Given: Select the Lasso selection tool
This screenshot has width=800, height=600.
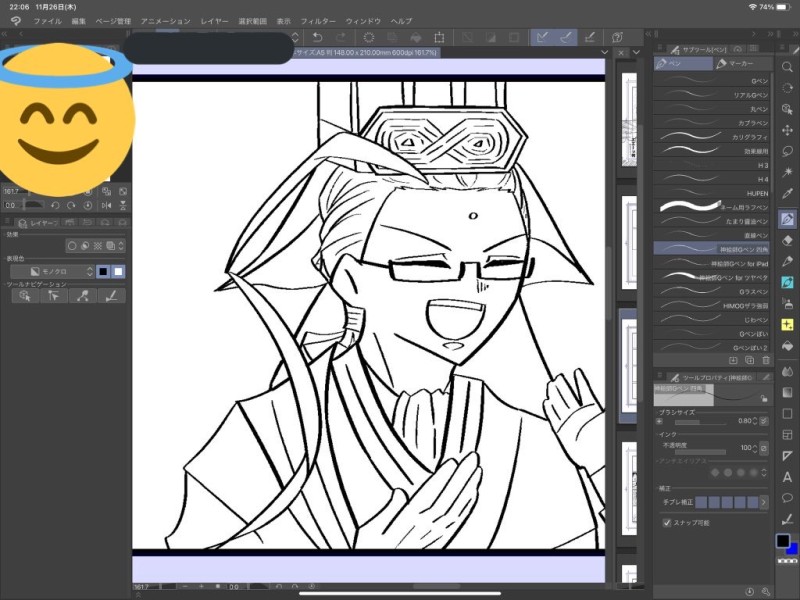Looking at the screenshot, I should (x=787, y=151).
